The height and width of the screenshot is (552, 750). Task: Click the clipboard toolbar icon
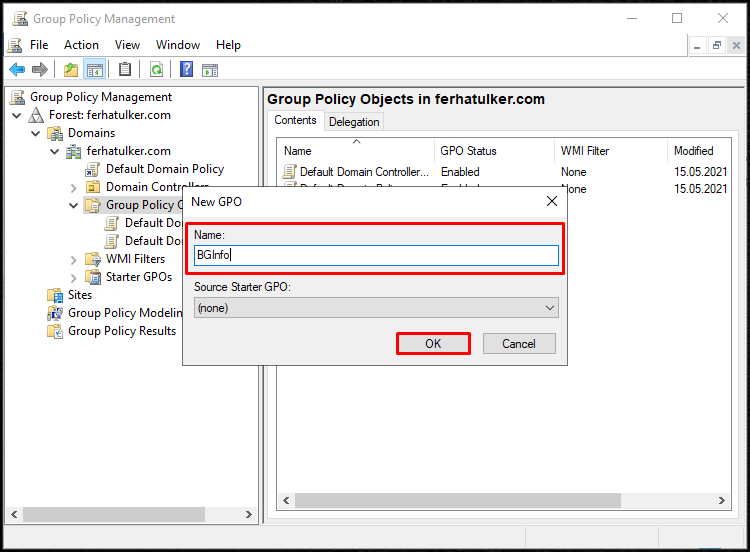click(125, 70)
